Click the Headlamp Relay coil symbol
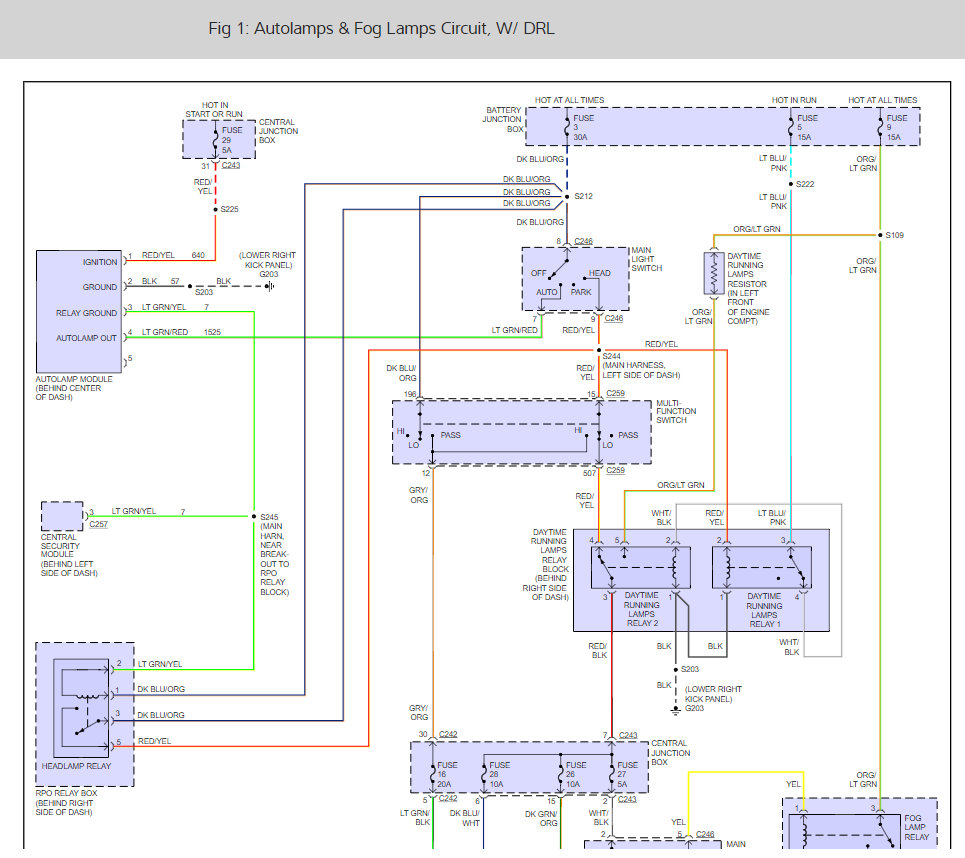 pos(87,696)
